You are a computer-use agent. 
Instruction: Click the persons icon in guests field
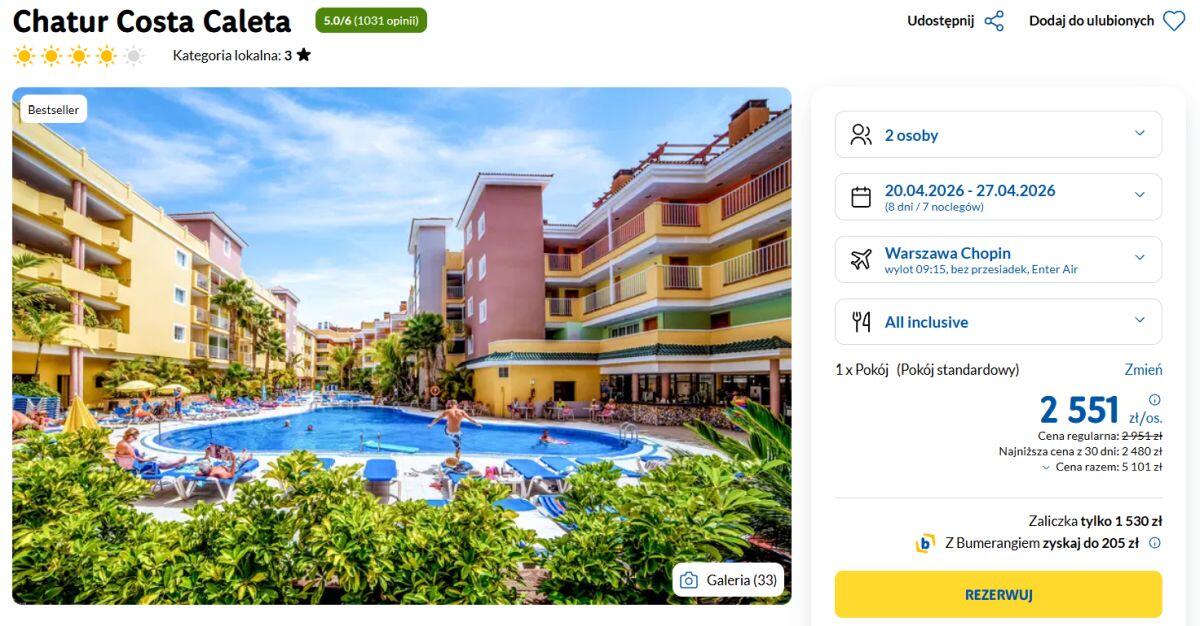click(x=861, y=135)
